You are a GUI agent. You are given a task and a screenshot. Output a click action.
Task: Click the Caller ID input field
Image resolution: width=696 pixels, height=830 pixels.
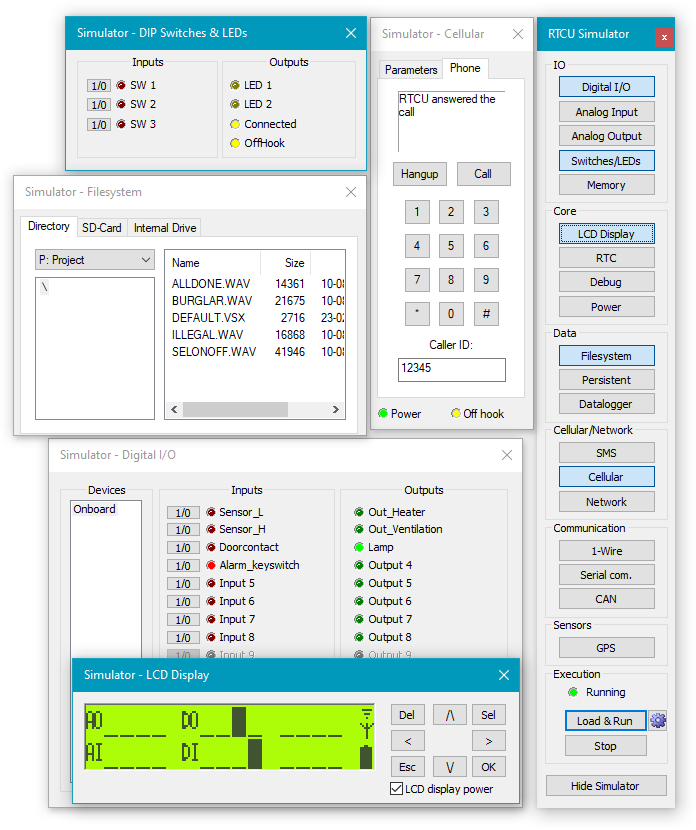[451, 369]
